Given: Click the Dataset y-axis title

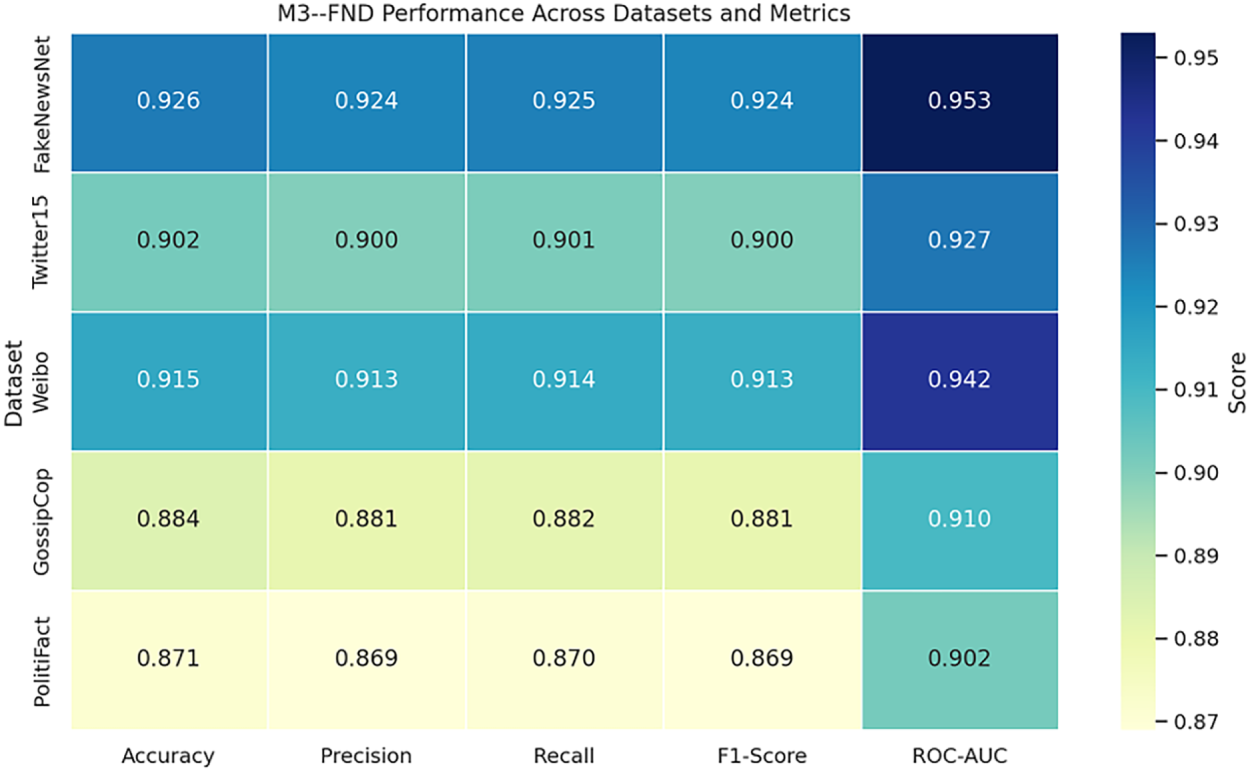Looking at the screenshot, I should (16, 380).
